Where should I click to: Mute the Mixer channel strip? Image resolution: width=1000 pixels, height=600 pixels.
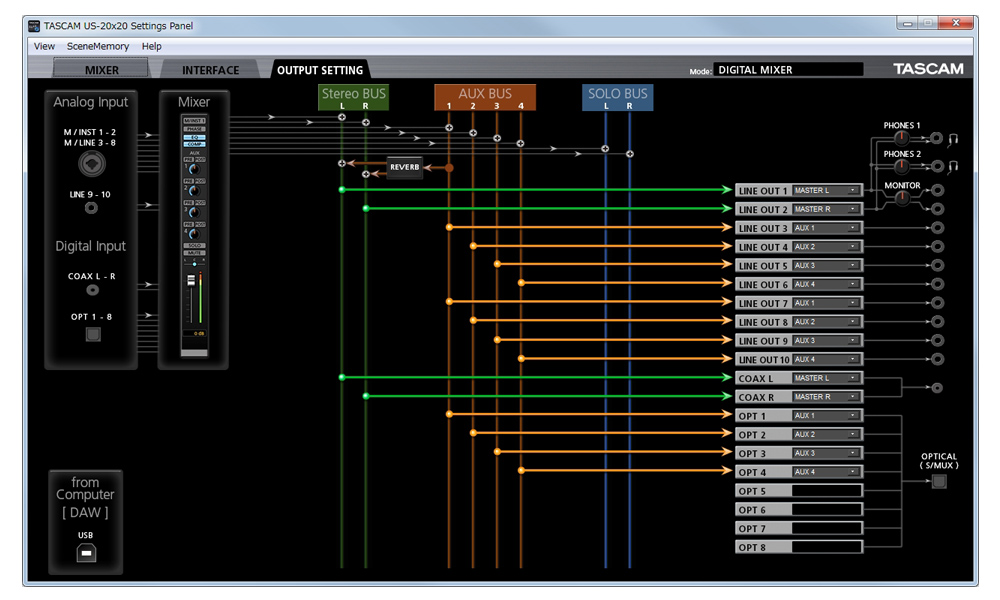pos(195,253)
